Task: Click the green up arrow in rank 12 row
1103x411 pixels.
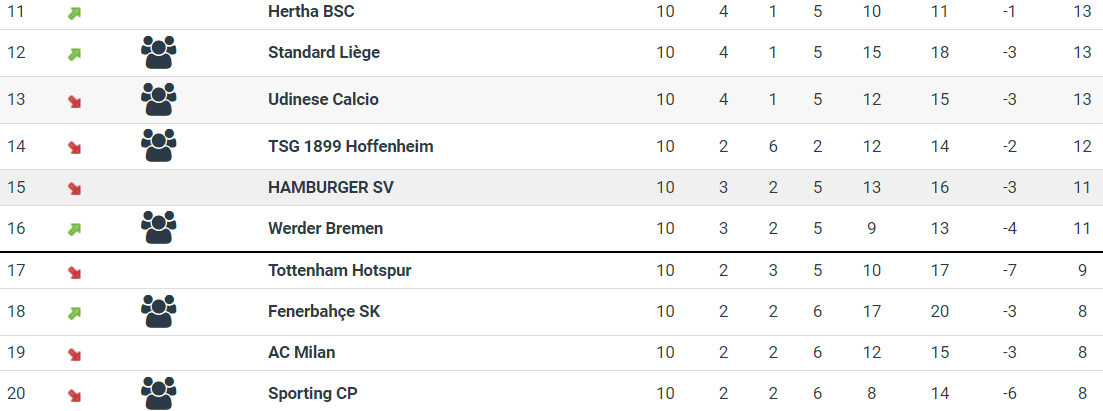Action: (75, 53)
